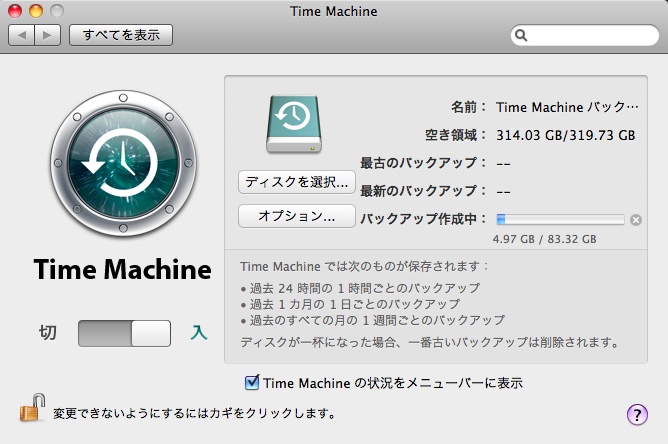Toggle the Time Machine on/off switch
668x444 pixels.
(124, 333)
